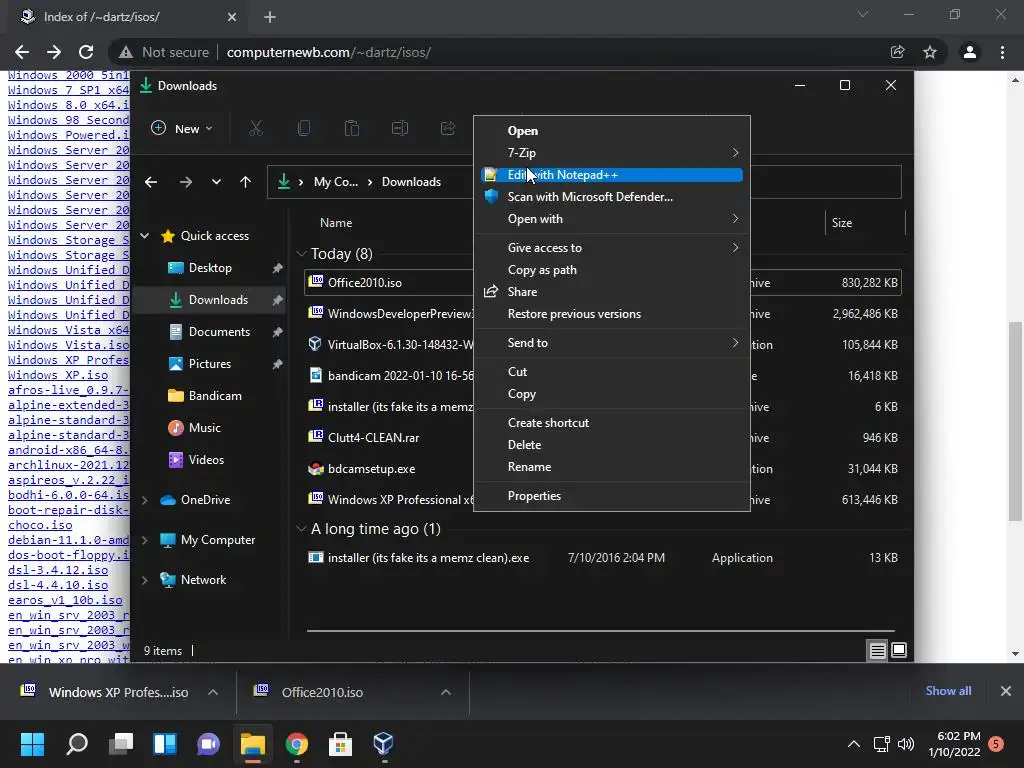Viewport: 1024px width, 768px height.
Task: Click the Name column header
Action: [x=336, y=223]
